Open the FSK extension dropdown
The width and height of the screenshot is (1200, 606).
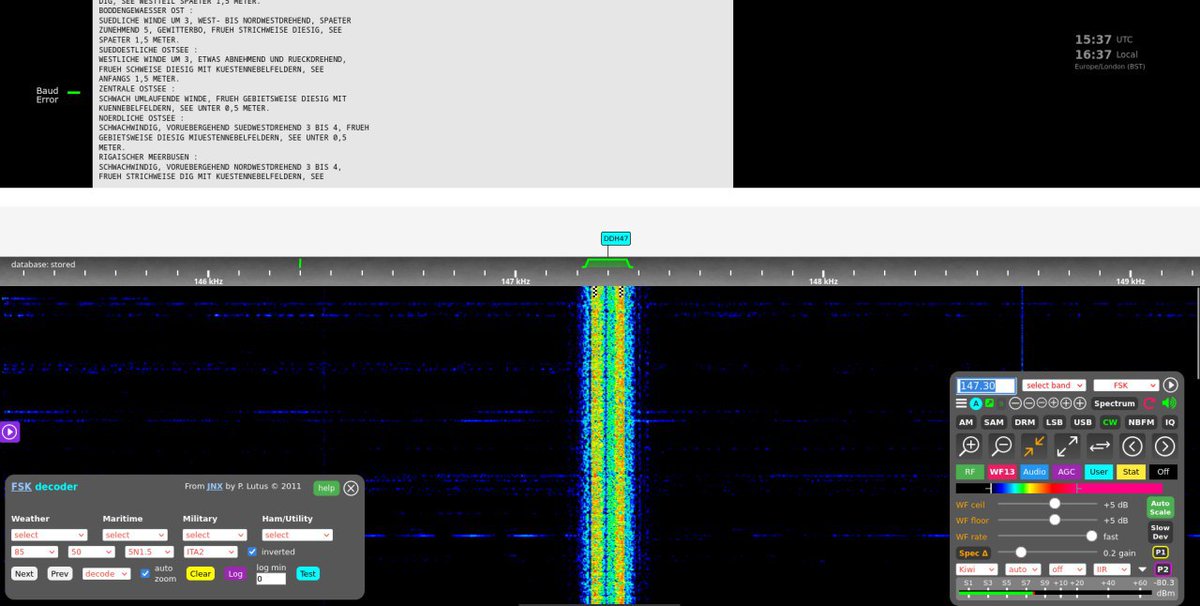[x=1126, y=385]
